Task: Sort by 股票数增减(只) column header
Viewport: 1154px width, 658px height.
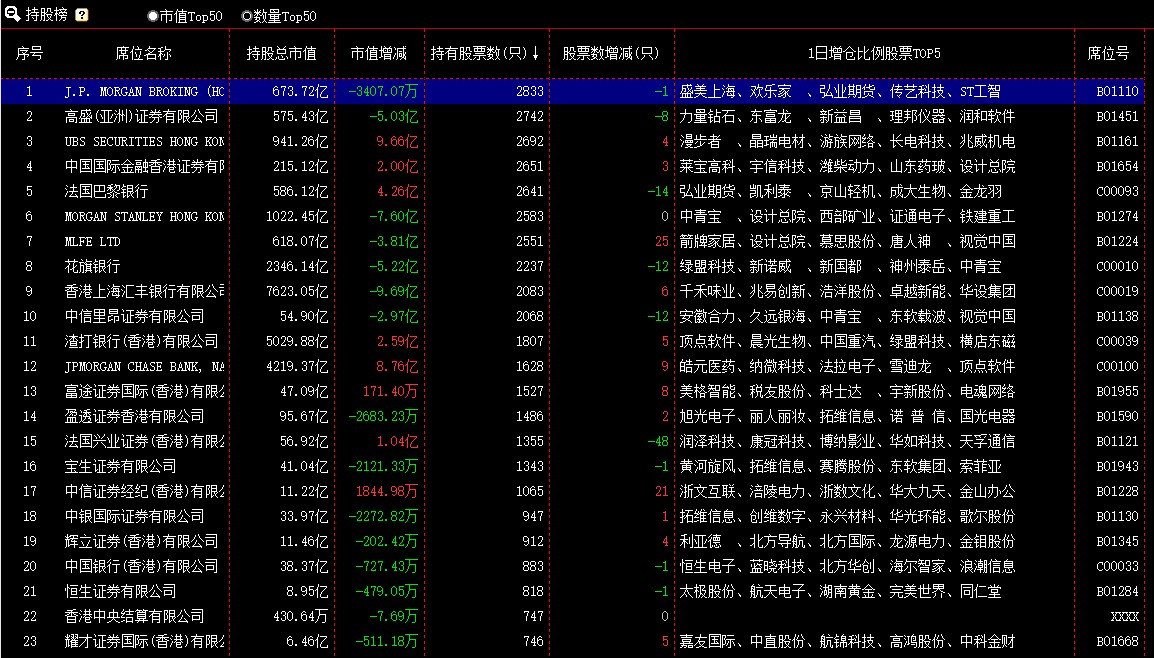Action: coord(611,53)
